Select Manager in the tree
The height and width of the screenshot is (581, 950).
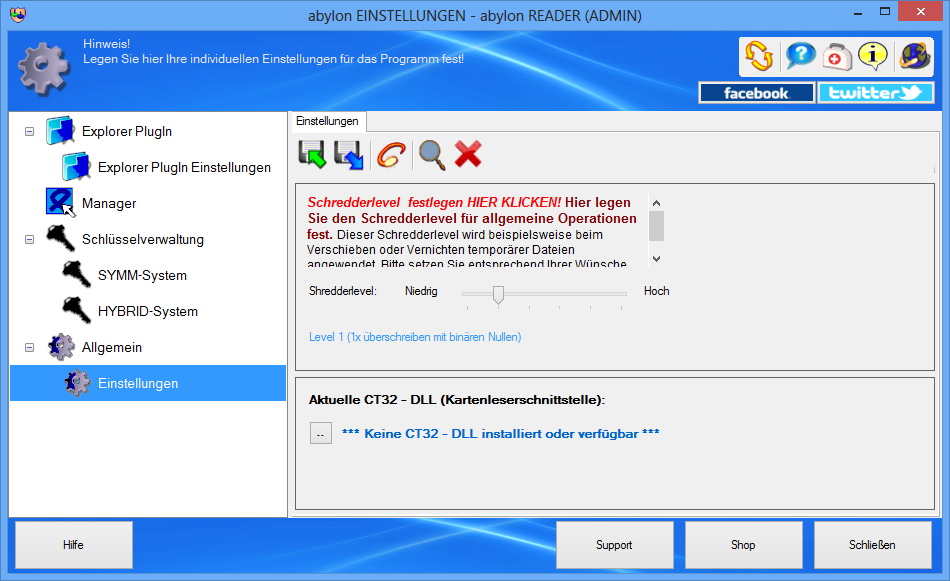pyautogui.click(x=109, y=204)
